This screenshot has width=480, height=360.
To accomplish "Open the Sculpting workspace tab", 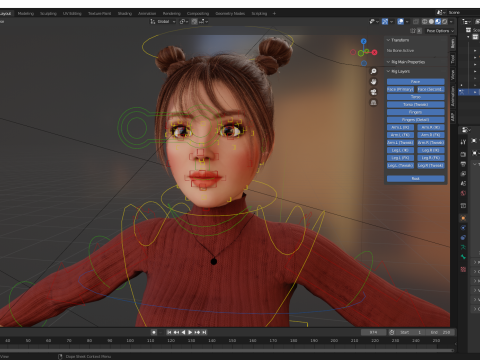I will 48,14.
